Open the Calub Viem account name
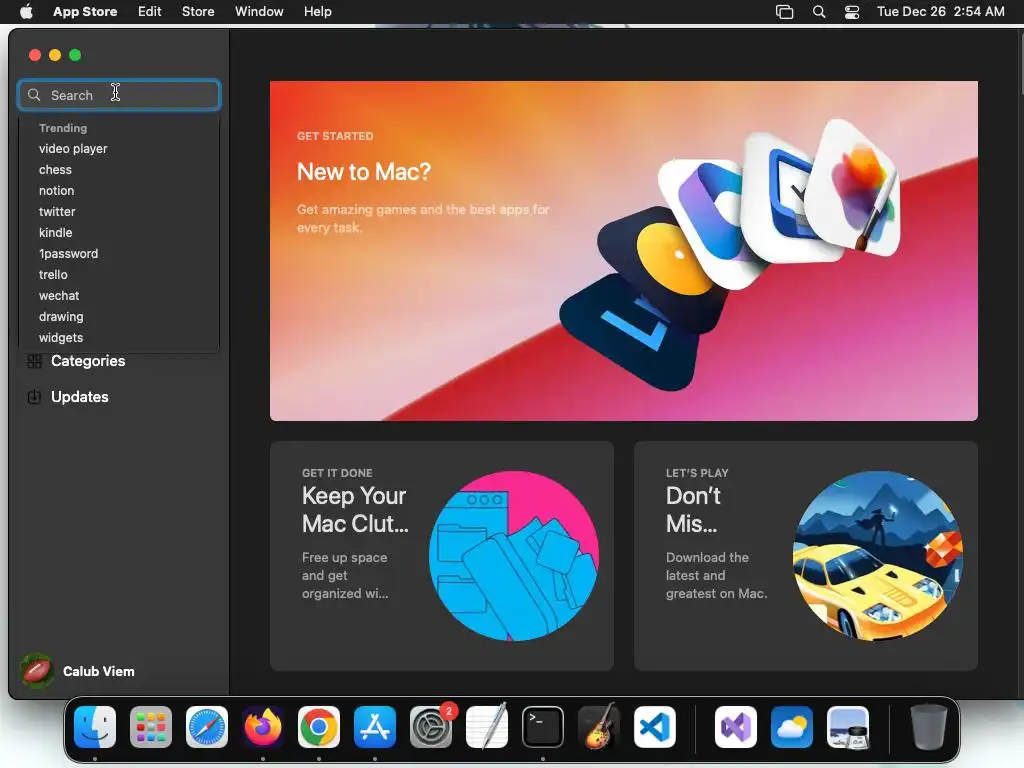 [99, 671]
